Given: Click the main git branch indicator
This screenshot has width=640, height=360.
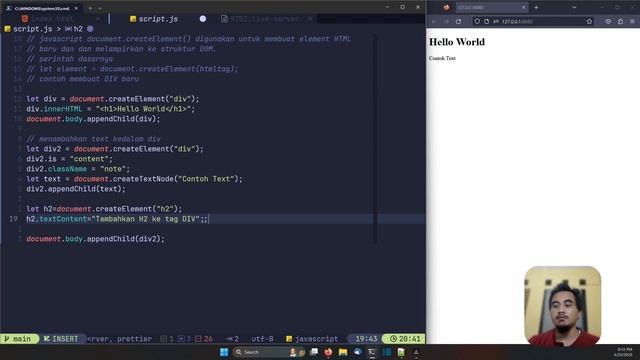Looking at the screenshot, I should (19, 339).
